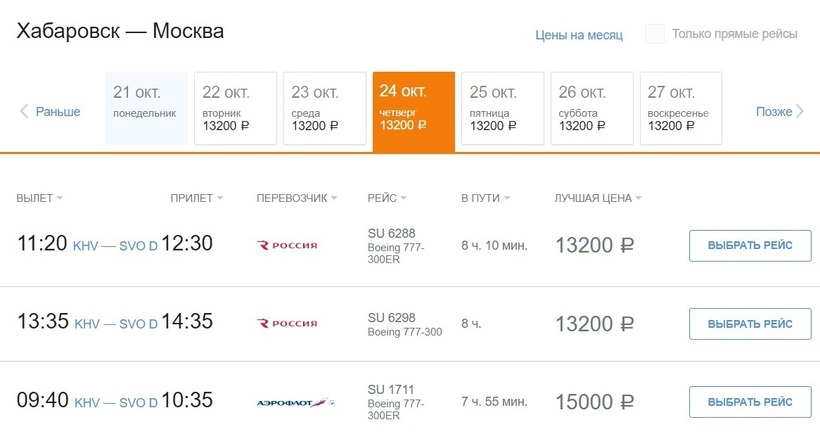Select the 25 окт. пятница date tab
The width and height of the screenshot is (820, 434).
(x=501, y=110)
